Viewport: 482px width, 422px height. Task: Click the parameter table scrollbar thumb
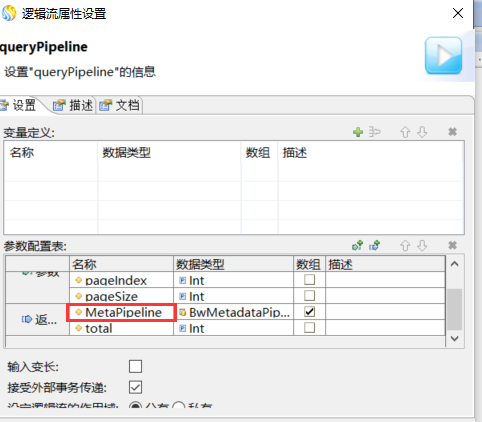[454, 309]
